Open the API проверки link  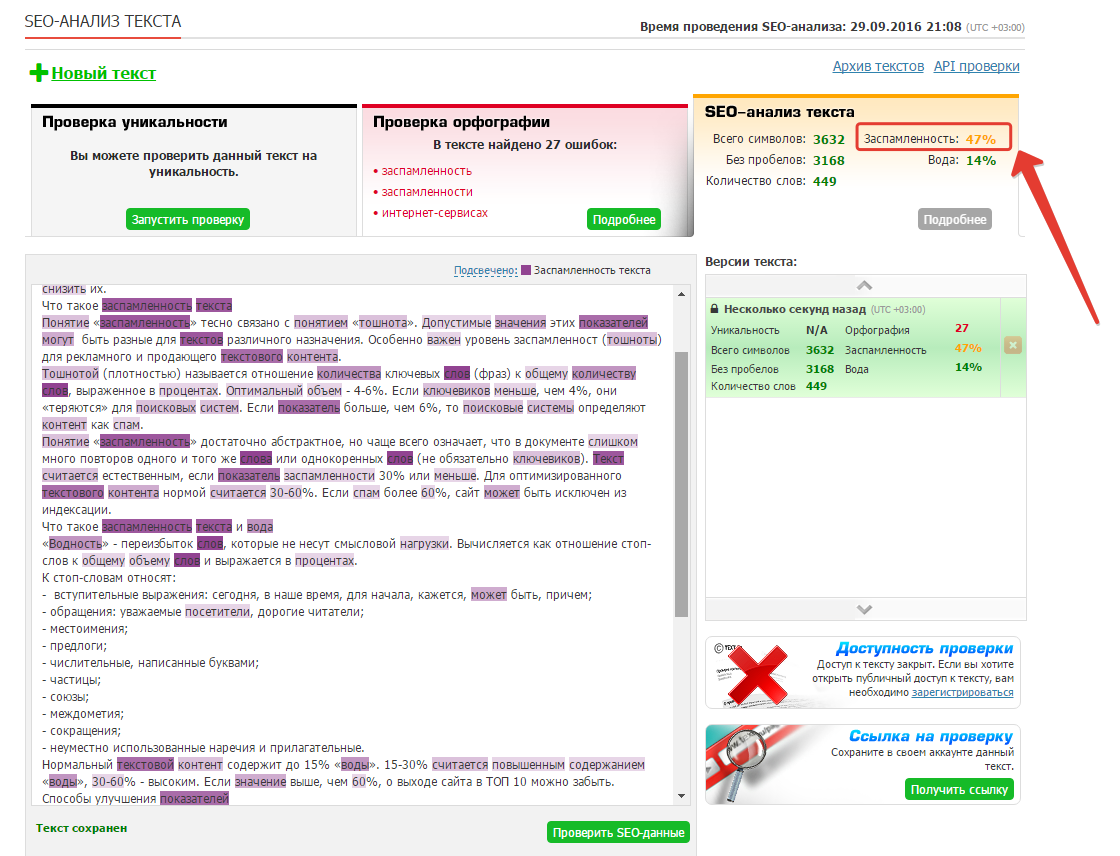click(976, 66)
